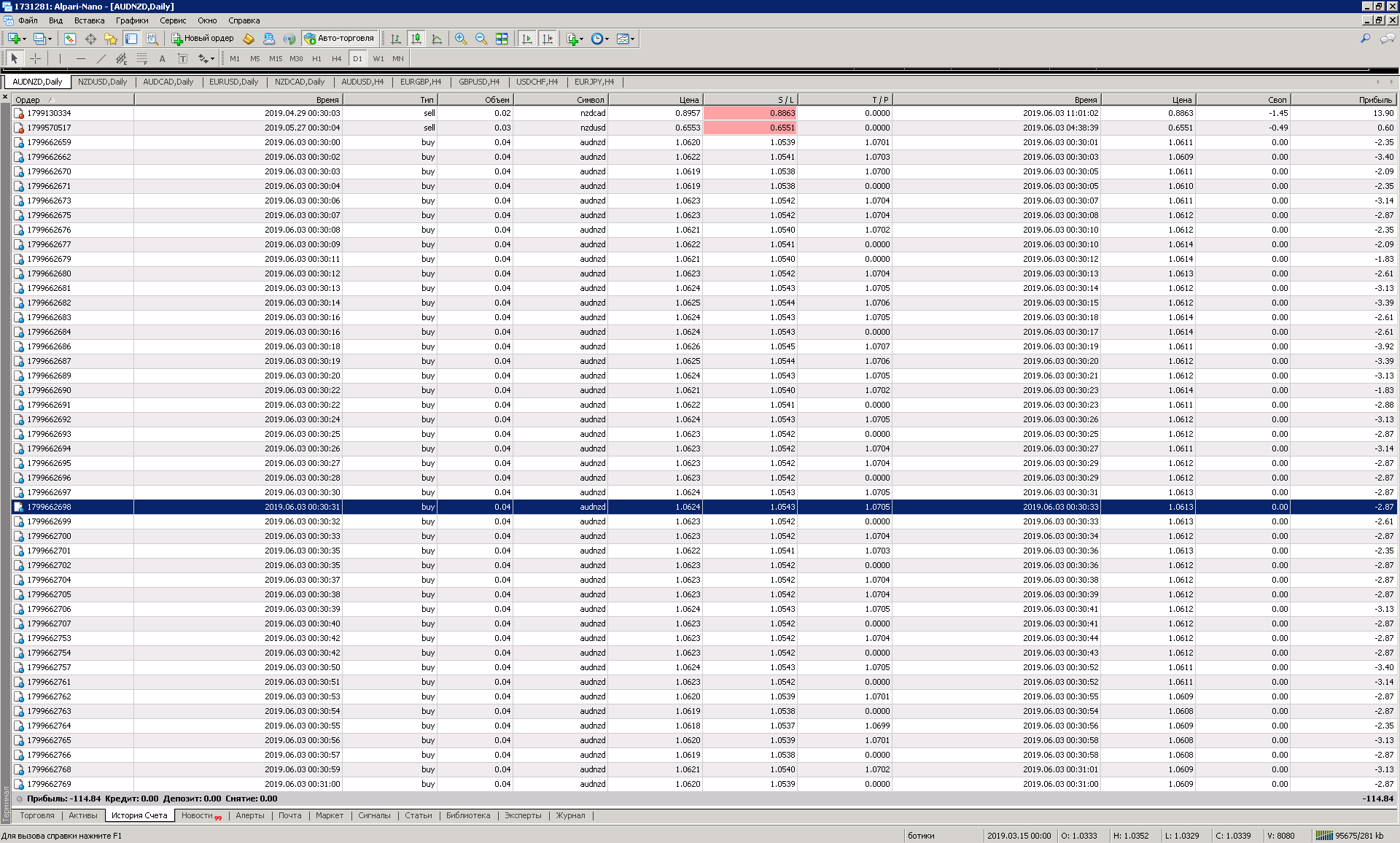
Task: Open MetaEditor with the yellow book icon
Action: (248, 39)
